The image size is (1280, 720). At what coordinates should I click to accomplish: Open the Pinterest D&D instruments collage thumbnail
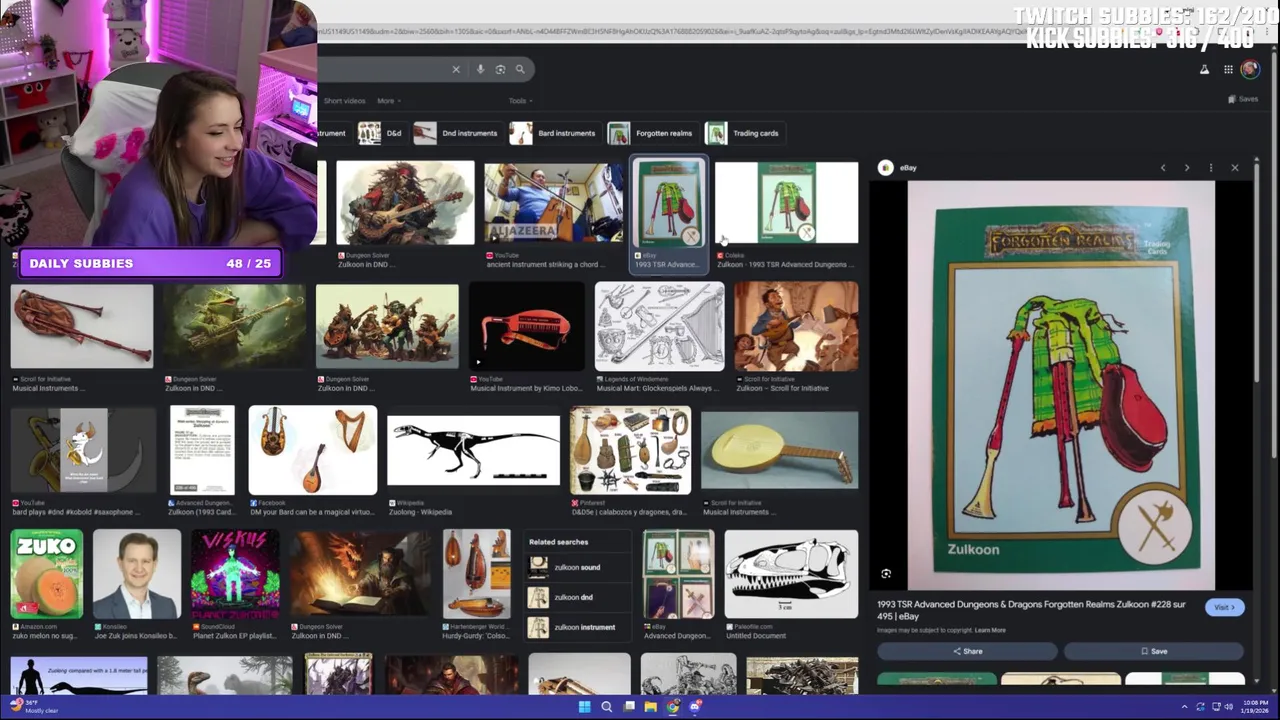click(630, 450)
